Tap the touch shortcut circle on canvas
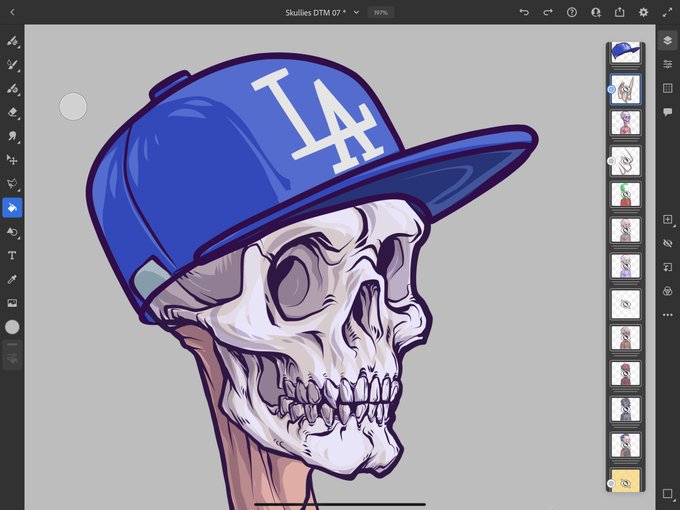The height and width of the screenshot is (510, 680). point(73,106)
